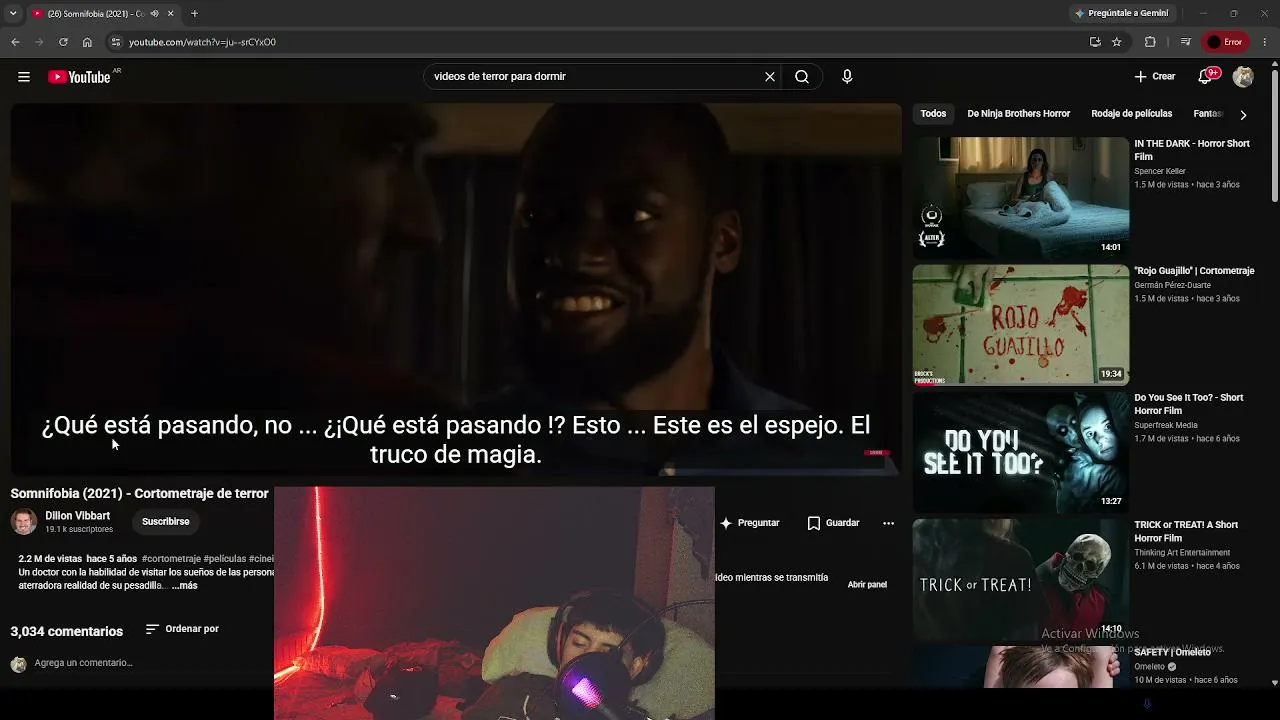
Task: Click the Ordenar por sort icon
Action: [152, 629]
